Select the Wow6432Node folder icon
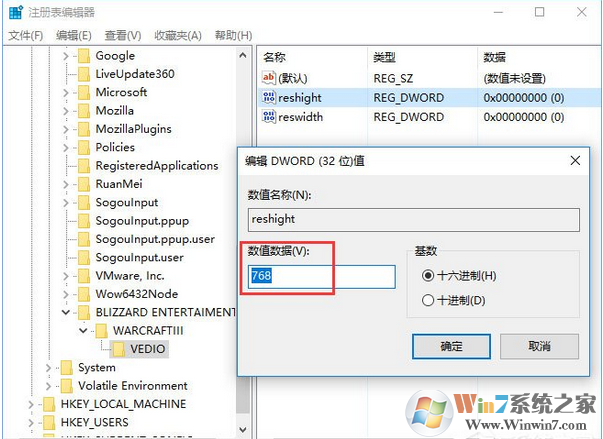This screenshot has height=439, width=603. 84,294
